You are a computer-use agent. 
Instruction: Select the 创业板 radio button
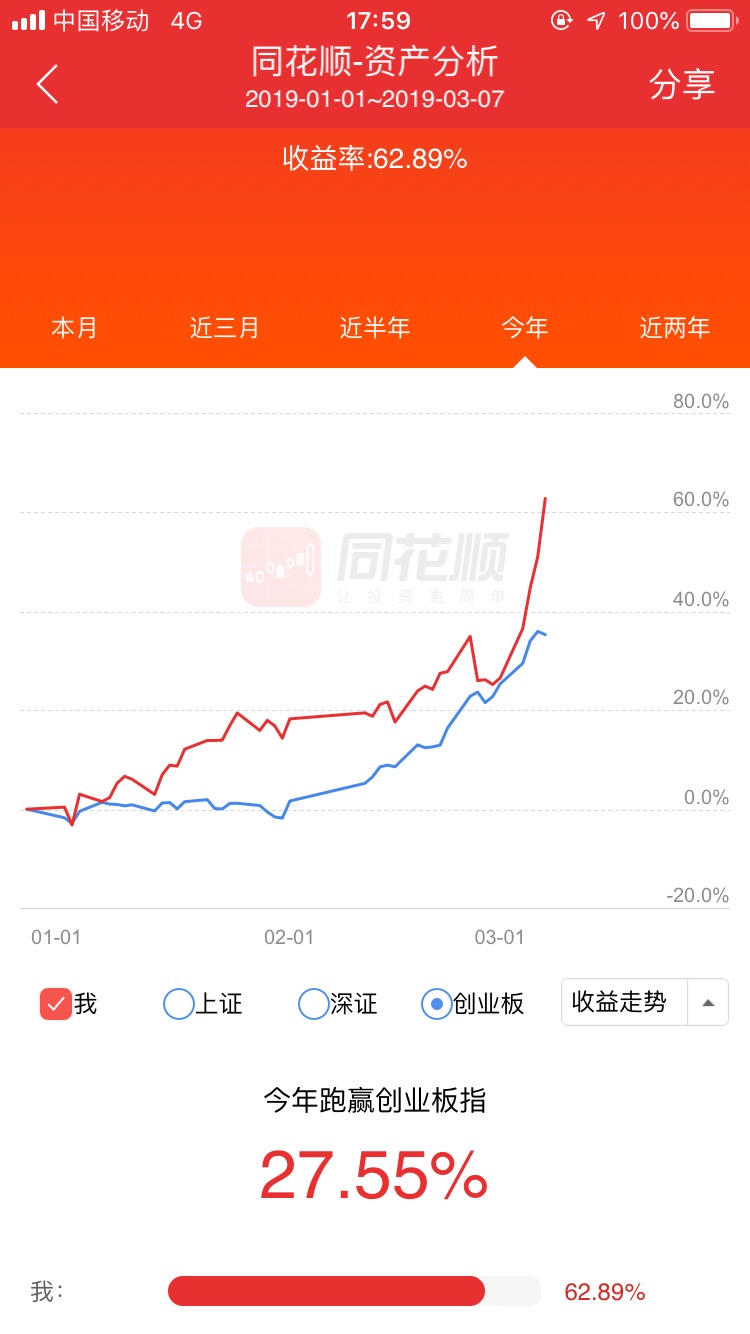(437, 1003)
